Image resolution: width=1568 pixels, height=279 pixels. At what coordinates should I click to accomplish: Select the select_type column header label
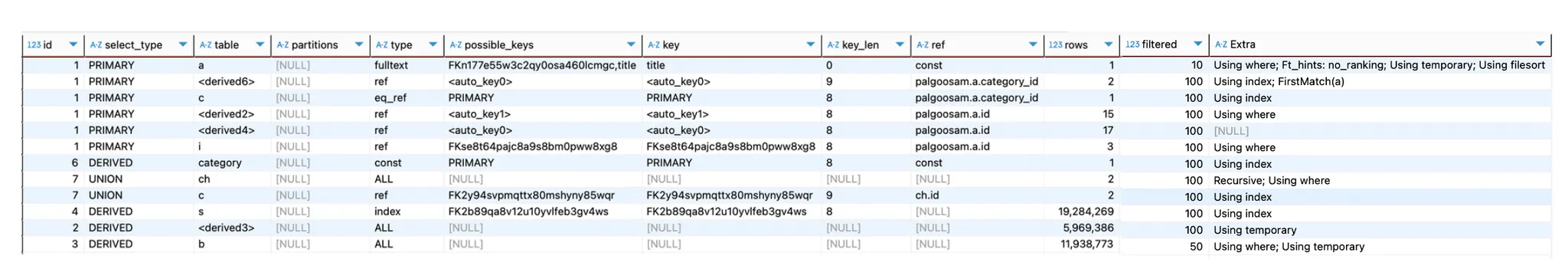133,45
